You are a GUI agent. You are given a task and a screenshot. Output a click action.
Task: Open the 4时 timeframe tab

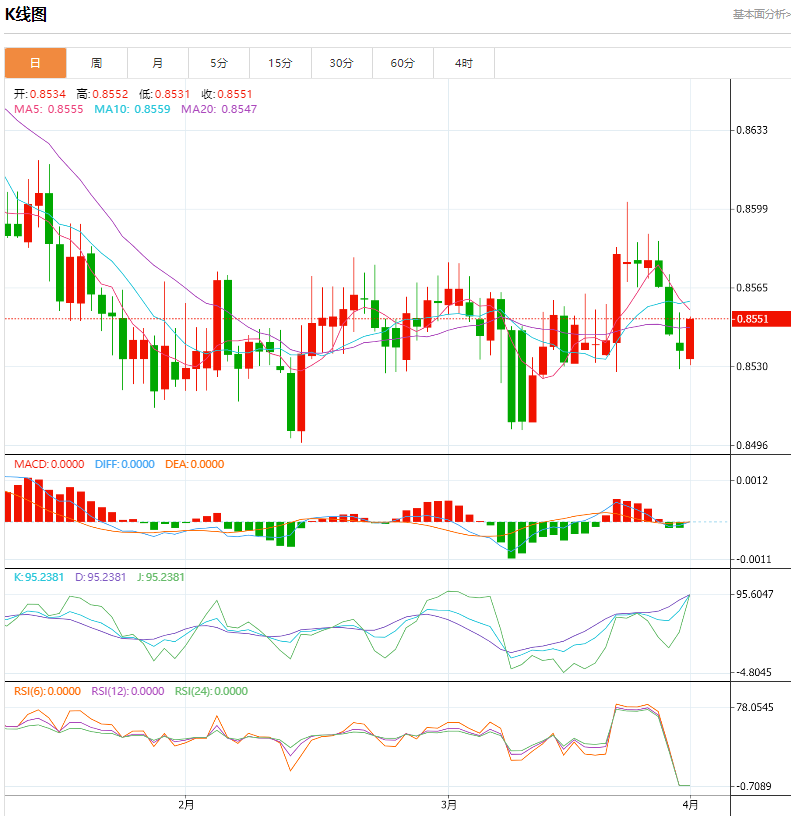click(x=464, y=63)
